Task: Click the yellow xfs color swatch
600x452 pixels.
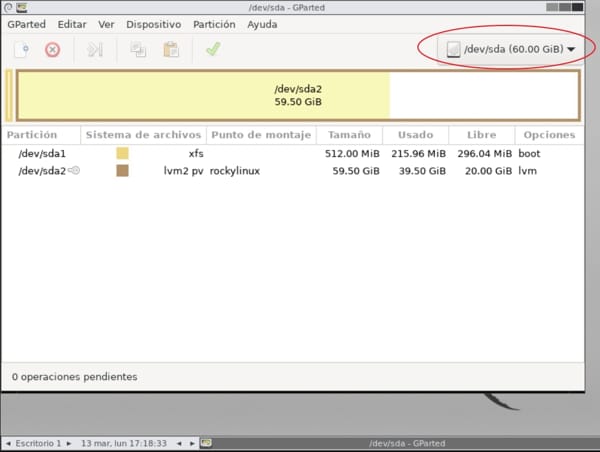Action: coord(122,153)
